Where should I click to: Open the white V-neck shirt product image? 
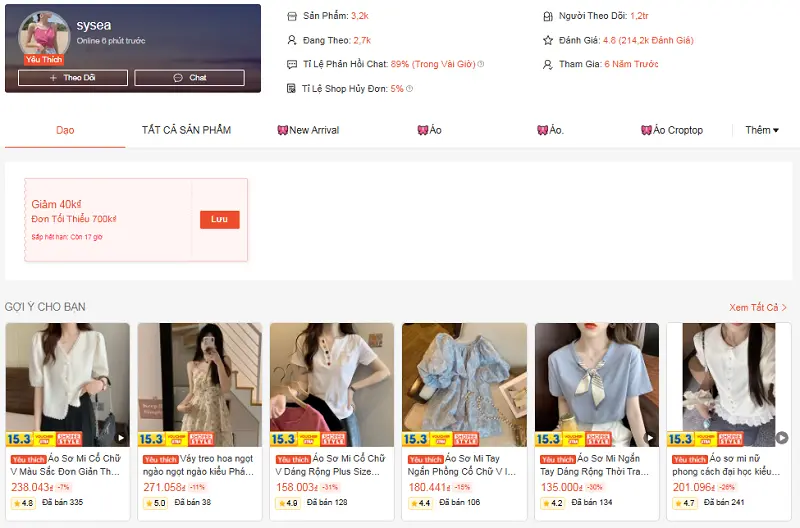pyautogui.click(x=67, y=385)
